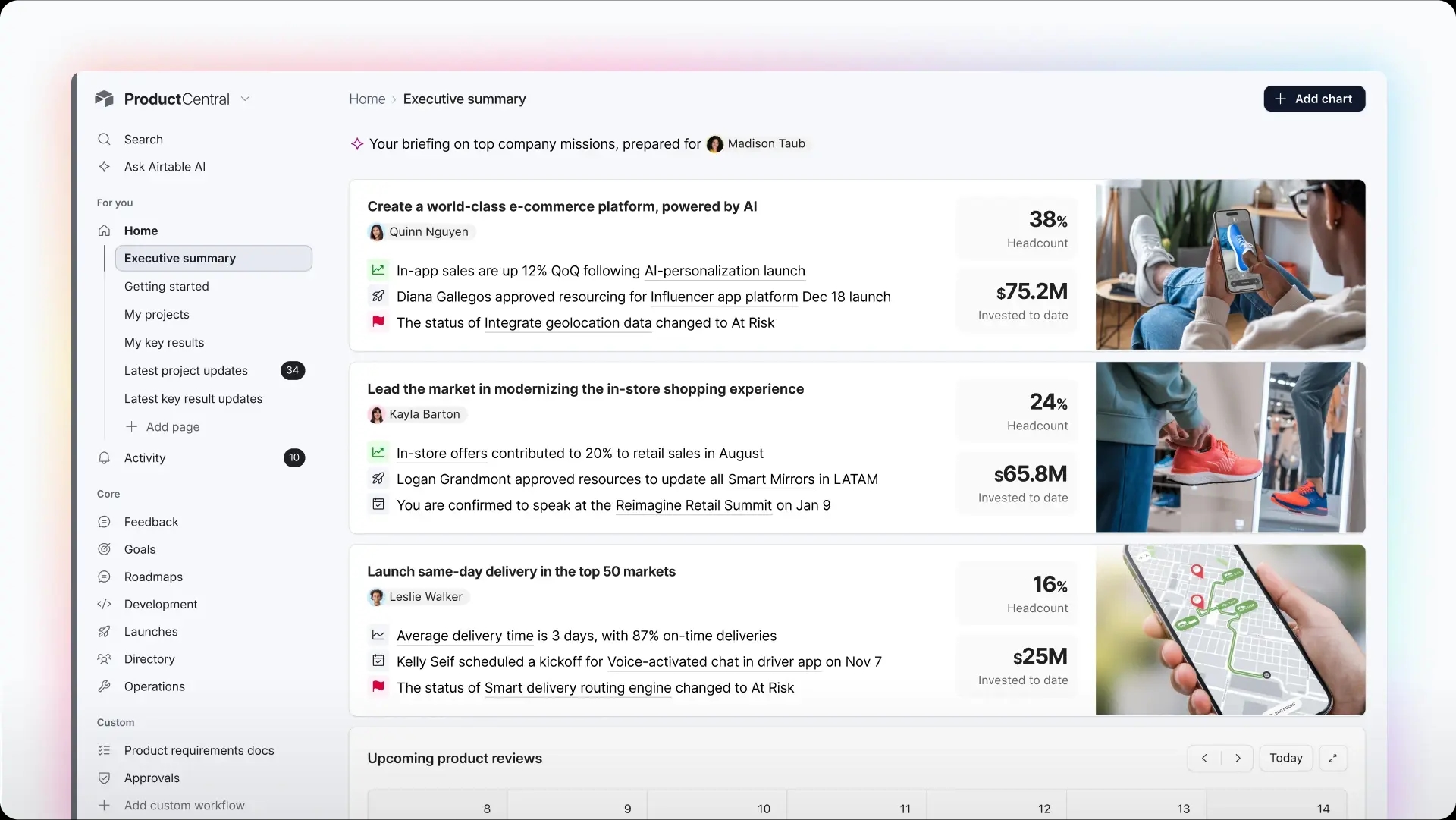Open the Reimagine Retail Summit link

coord(694,504)
